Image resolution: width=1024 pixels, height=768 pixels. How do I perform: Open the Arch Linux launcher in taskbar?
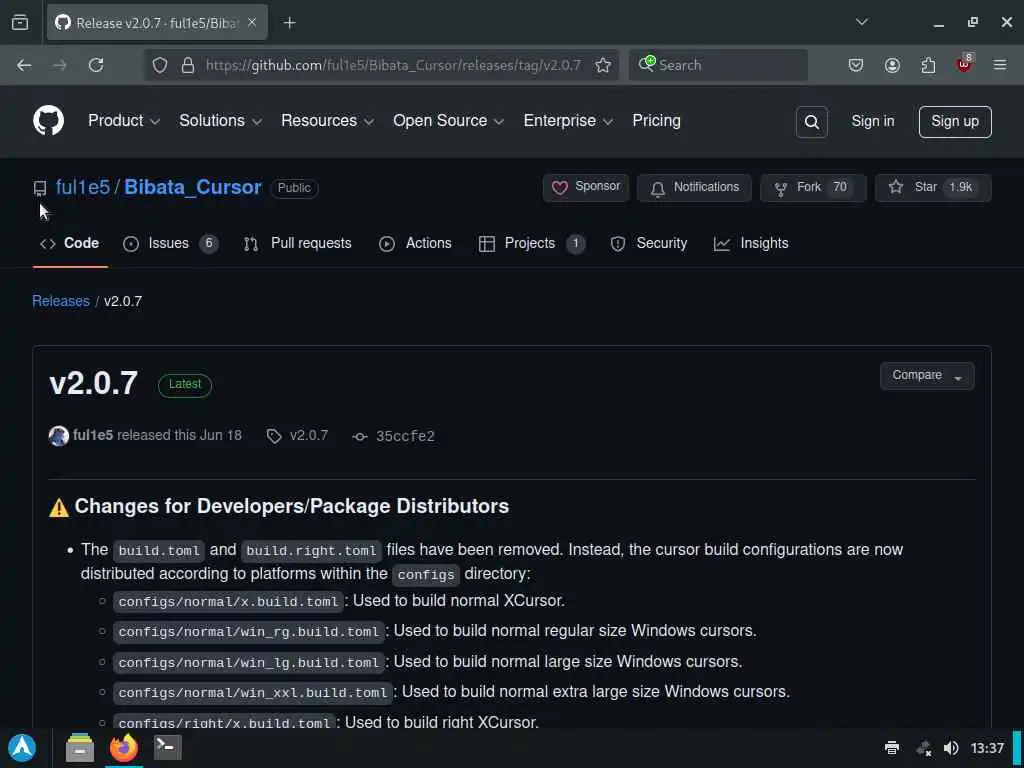(x=22, y=748)
